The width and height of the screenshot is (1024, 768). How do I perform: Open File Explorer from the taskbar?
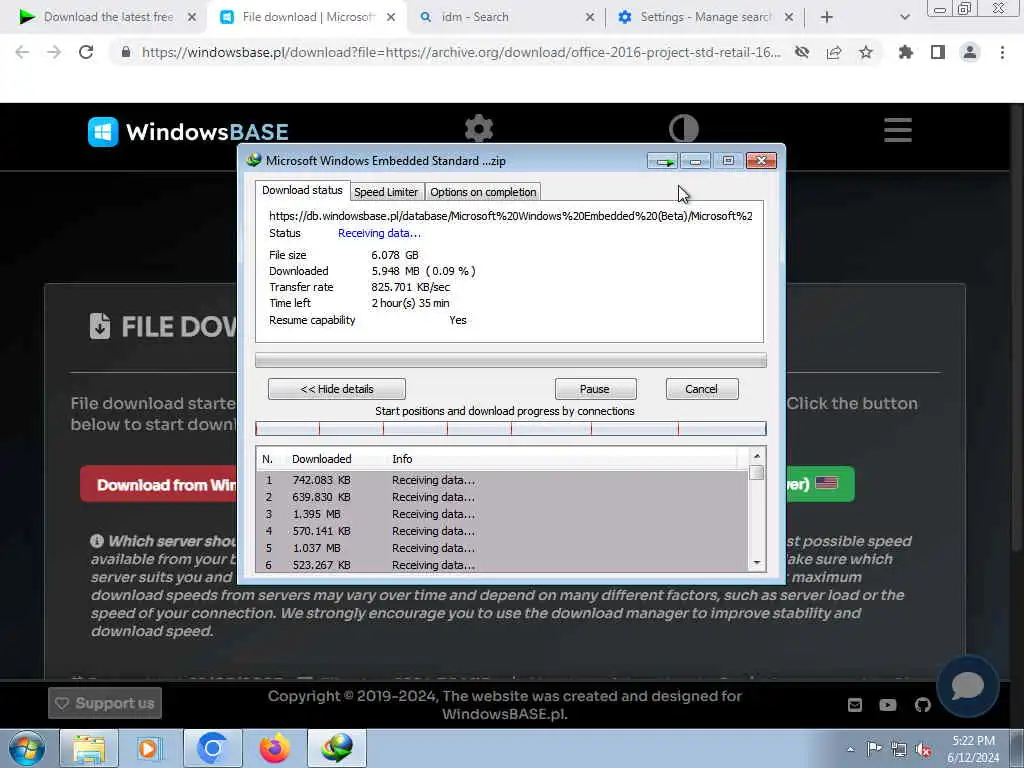89,748
